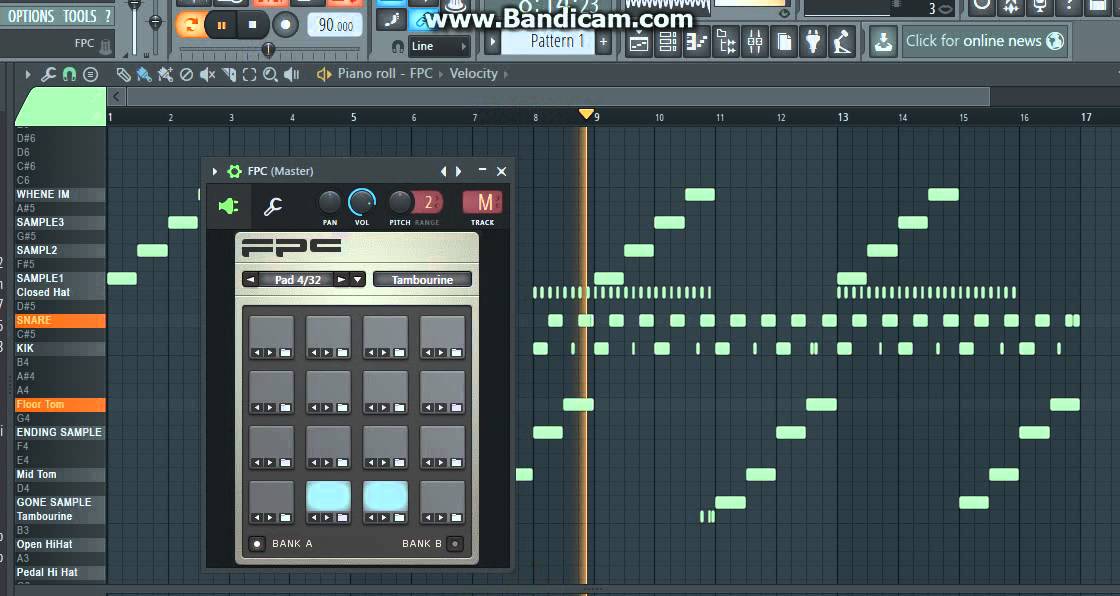Click the piano roll magnet snap icon
This screenshot has height=596, width=1120.
69,74
